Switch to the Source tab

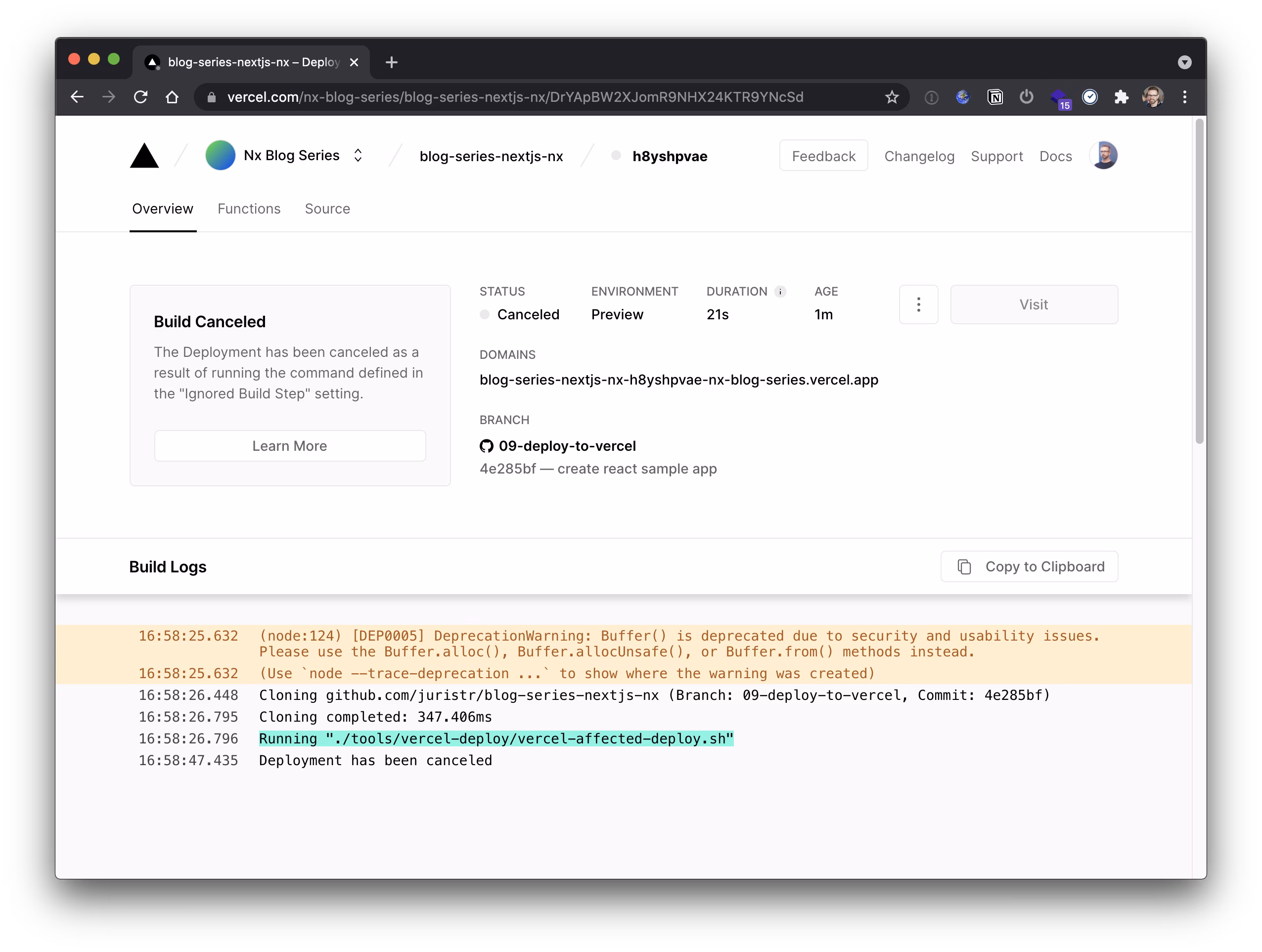(327, 209)
